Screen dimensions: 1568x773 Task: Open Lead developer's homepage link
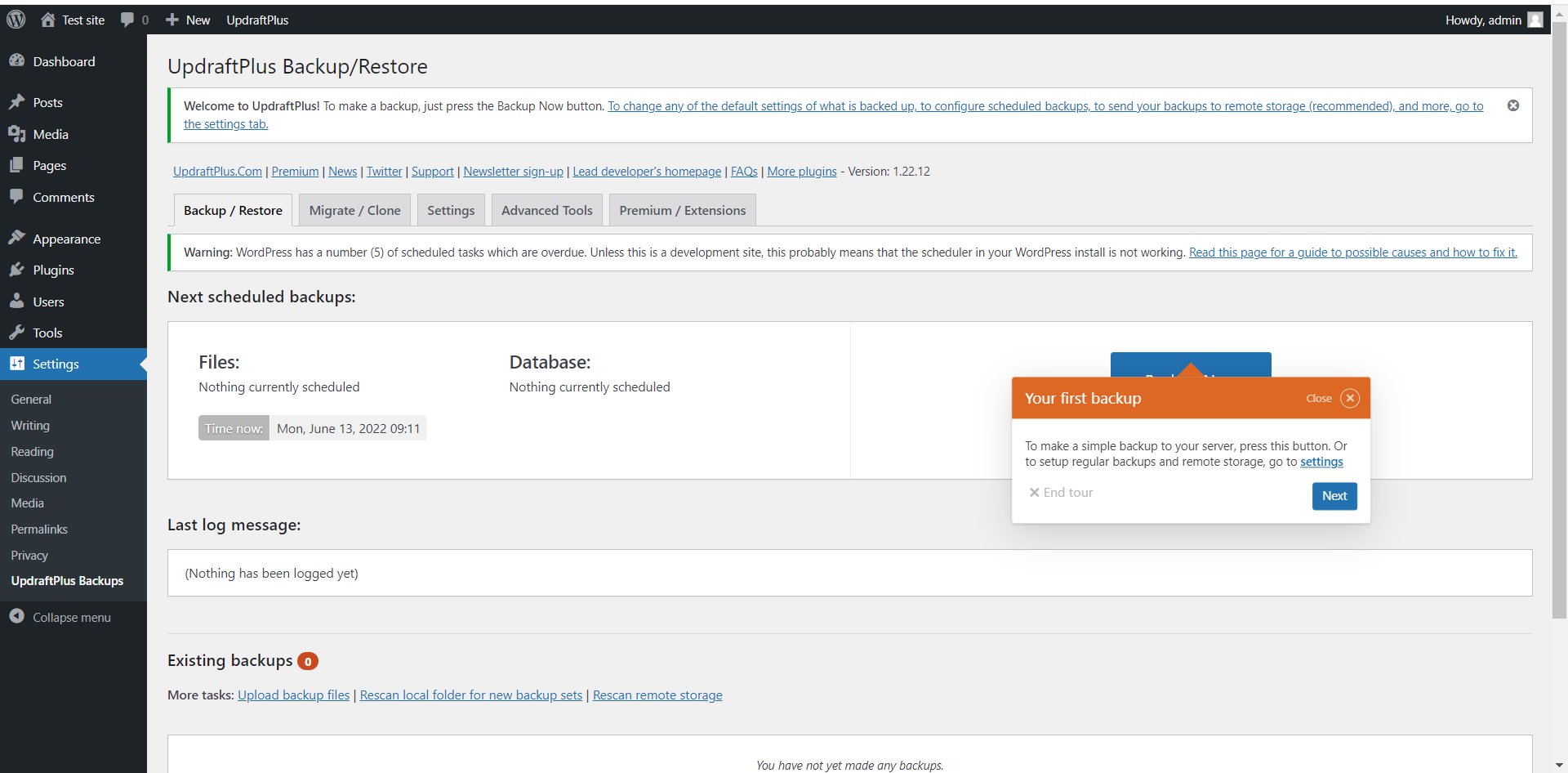pos(647,172)
